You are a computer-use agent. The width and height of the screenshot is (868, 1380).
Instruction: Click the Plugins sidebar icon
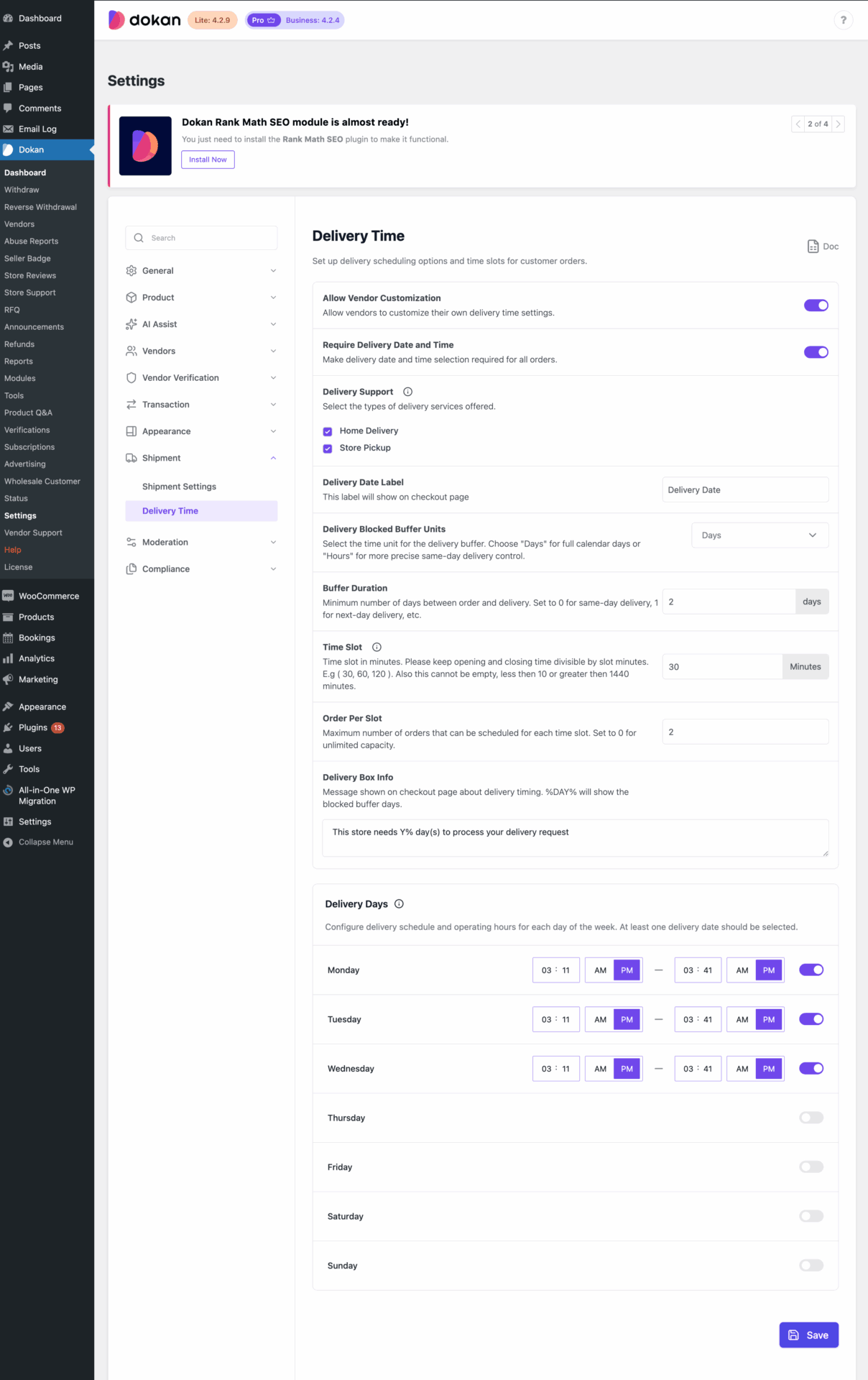[8, 727]
